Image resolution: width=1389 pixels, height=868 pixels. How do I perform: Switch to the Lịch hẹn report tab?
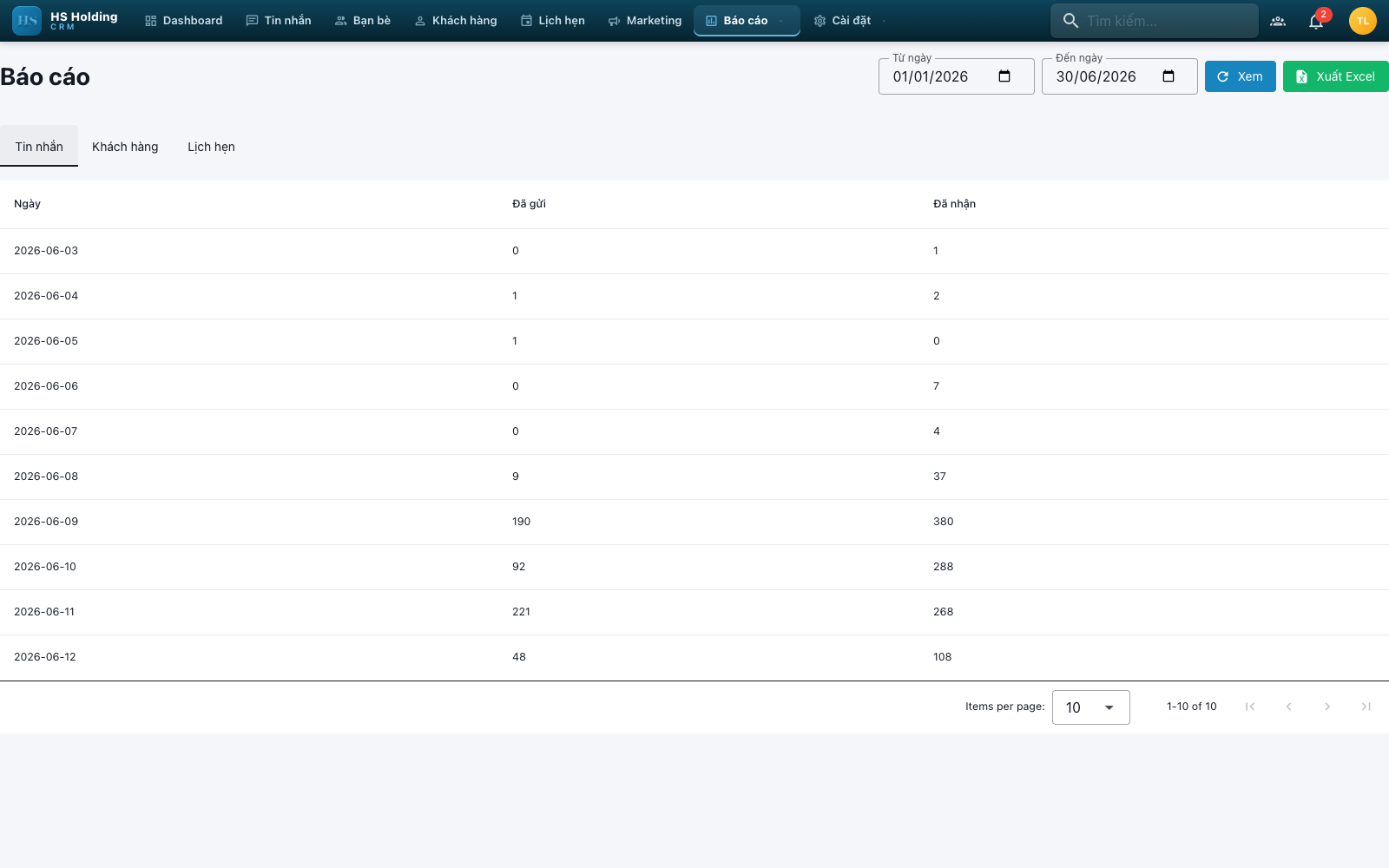pos(211,147)
